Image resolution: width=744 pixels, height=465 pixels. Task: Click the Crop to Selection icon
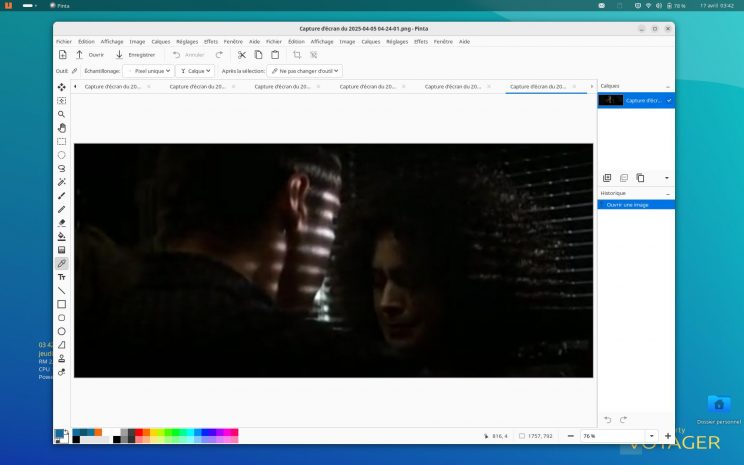pyautogui.click(x=297, y=55)
